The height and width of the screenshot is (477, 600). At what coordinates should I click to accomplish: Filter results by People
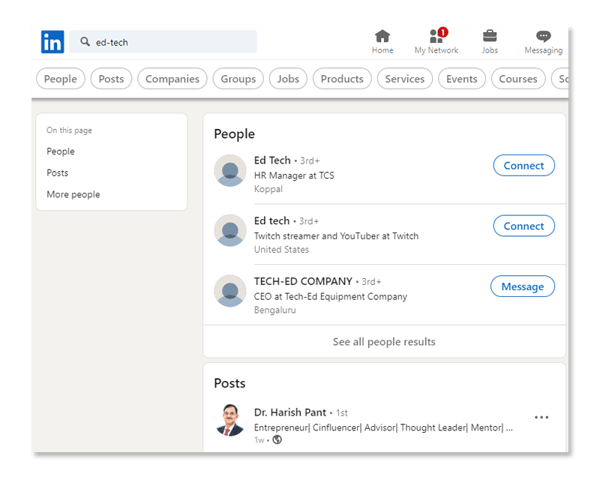pyautogui.click(x=60, y=79)
